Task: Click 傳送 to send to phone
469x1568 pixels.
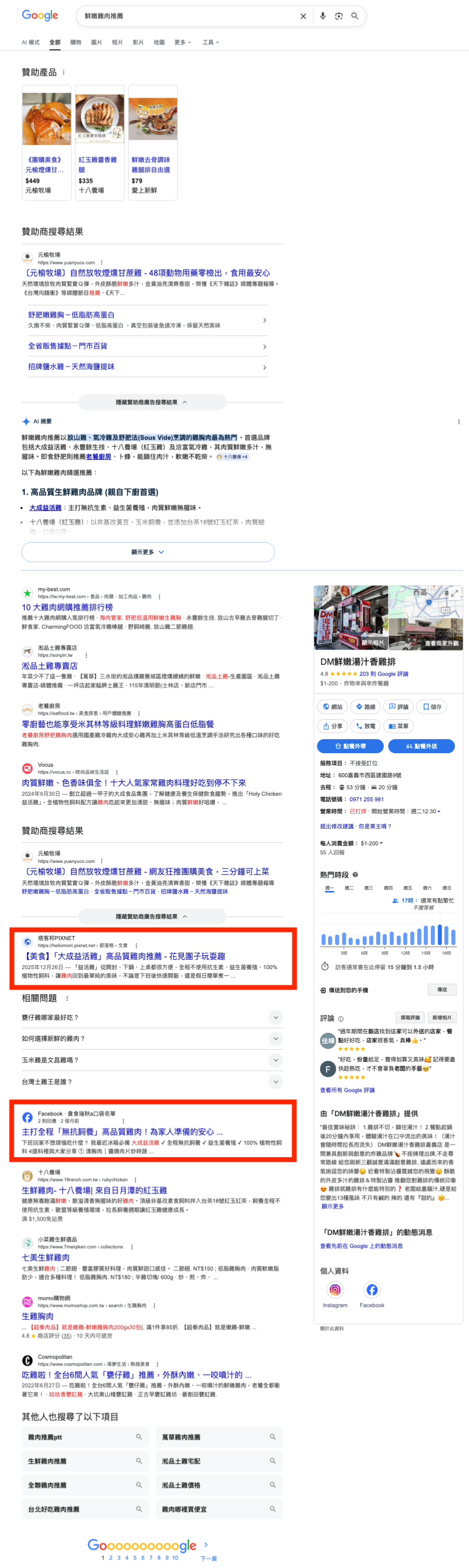Action: 442,990
